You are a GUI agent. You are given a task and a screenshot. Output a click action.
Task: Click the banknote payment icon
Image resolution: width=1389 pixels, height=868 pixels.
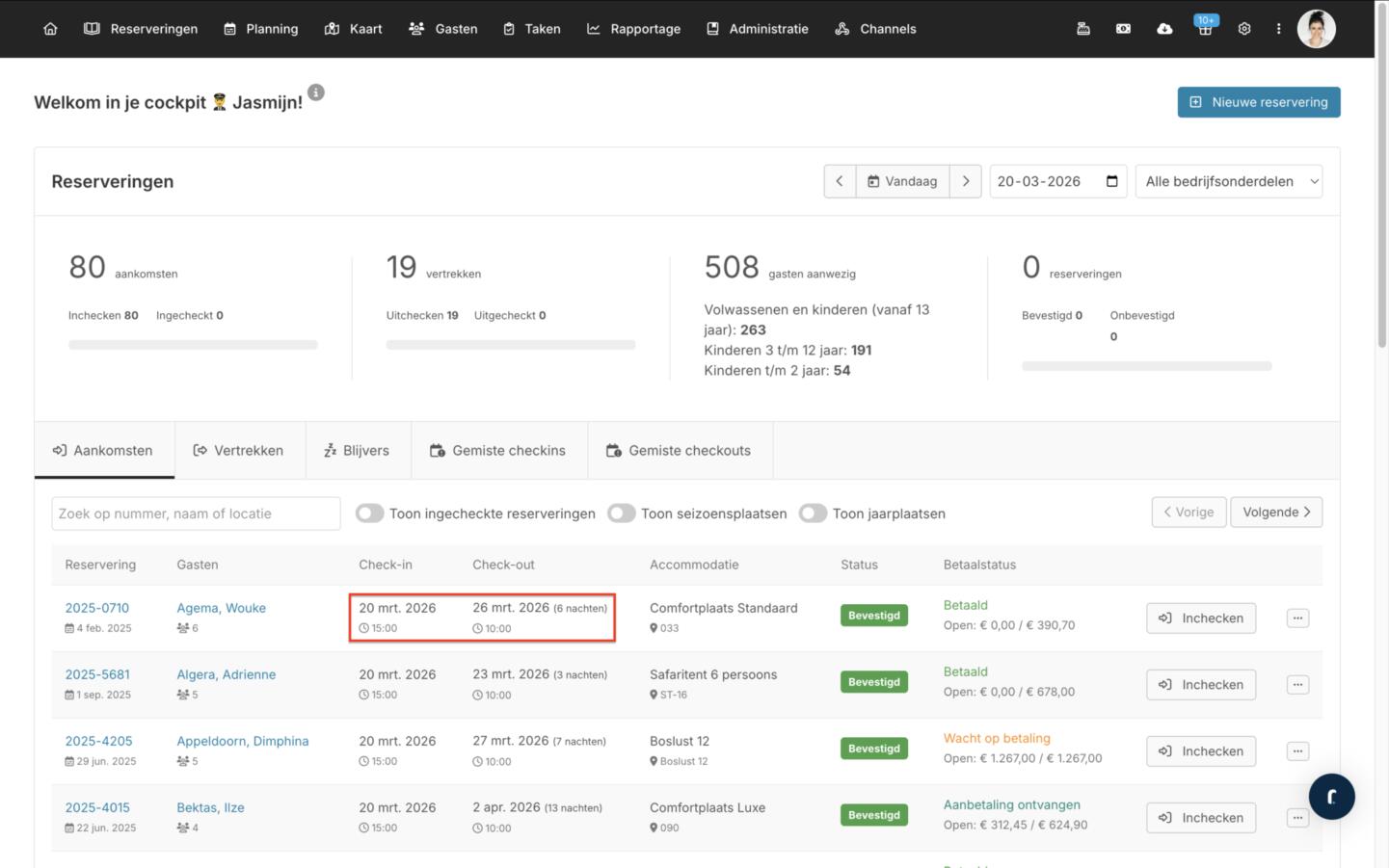[x=1123, y=29]
